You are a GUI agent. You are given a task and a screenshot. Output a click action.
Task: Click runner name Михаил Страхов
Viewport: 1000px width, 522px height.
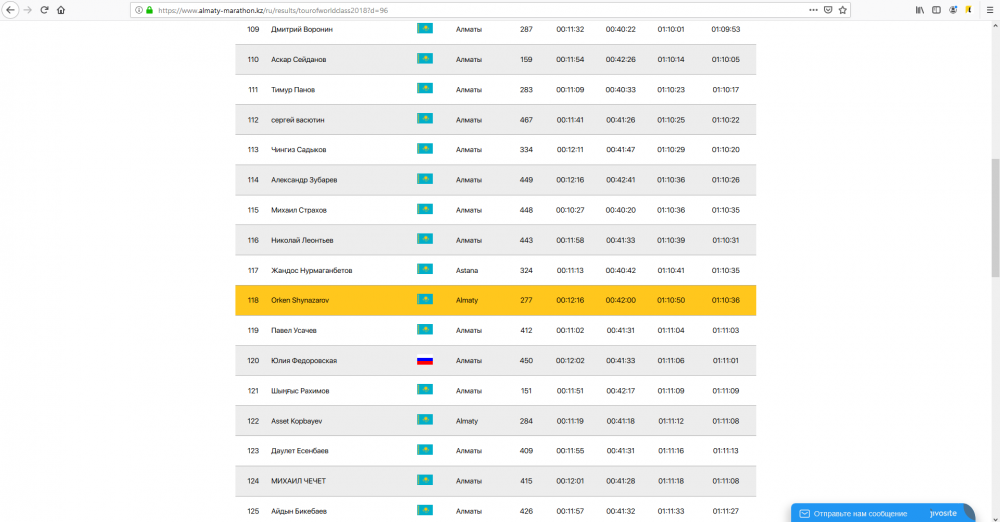[299, 210]
